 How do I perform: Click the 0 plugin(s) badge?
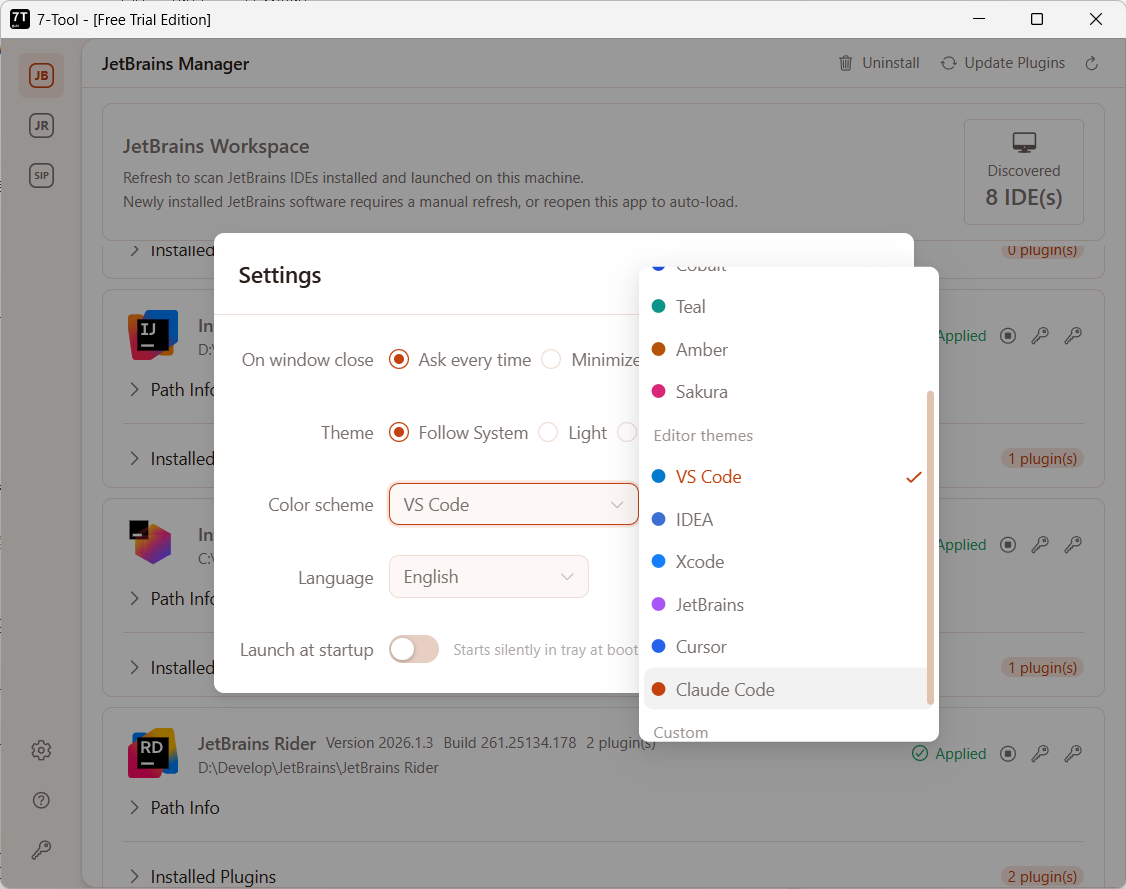click(1042, 251)
